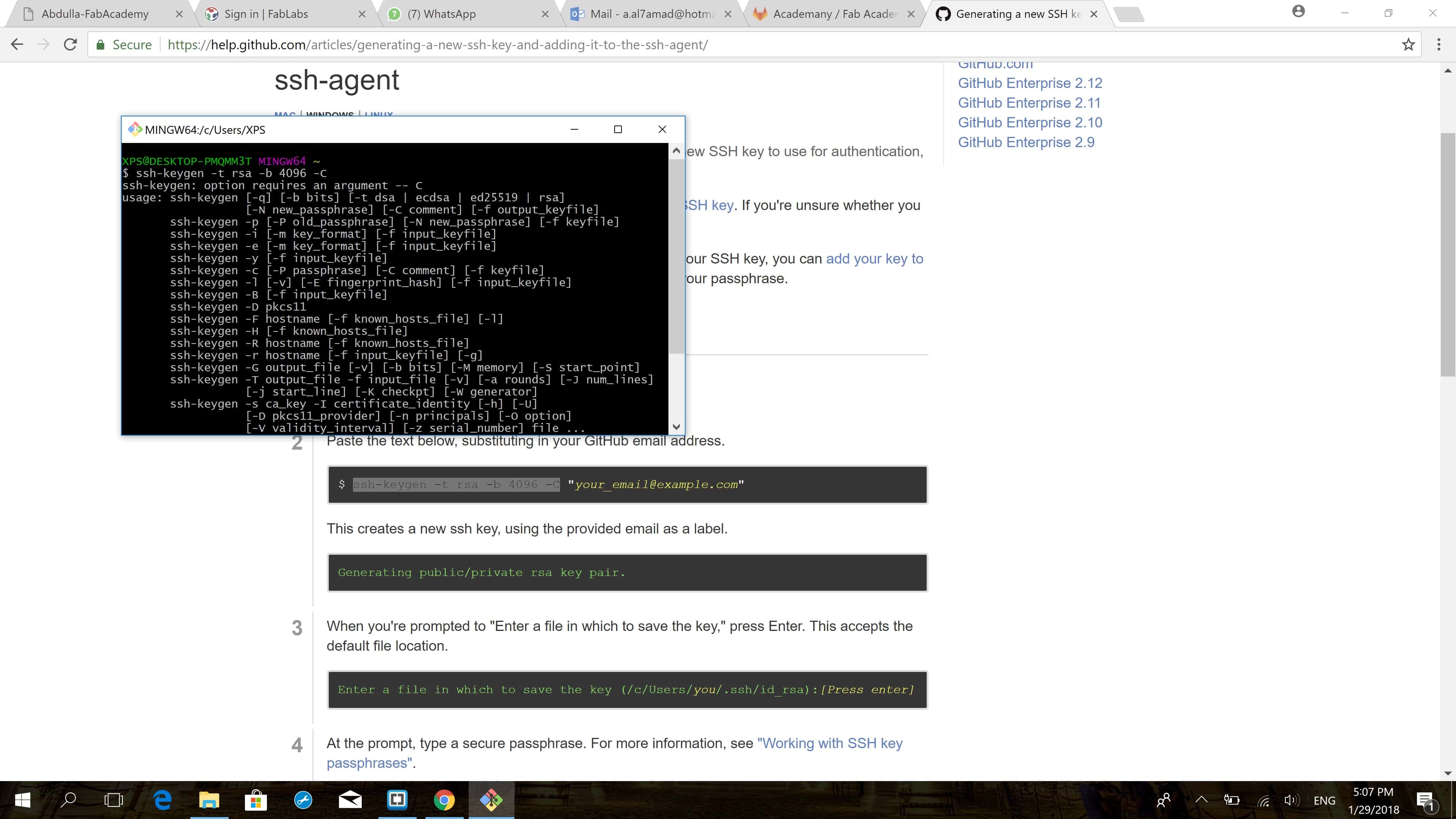1456x819 pixels.
Task: Switch to Chrome on the taskbar
Action: [x=444, y=800]
